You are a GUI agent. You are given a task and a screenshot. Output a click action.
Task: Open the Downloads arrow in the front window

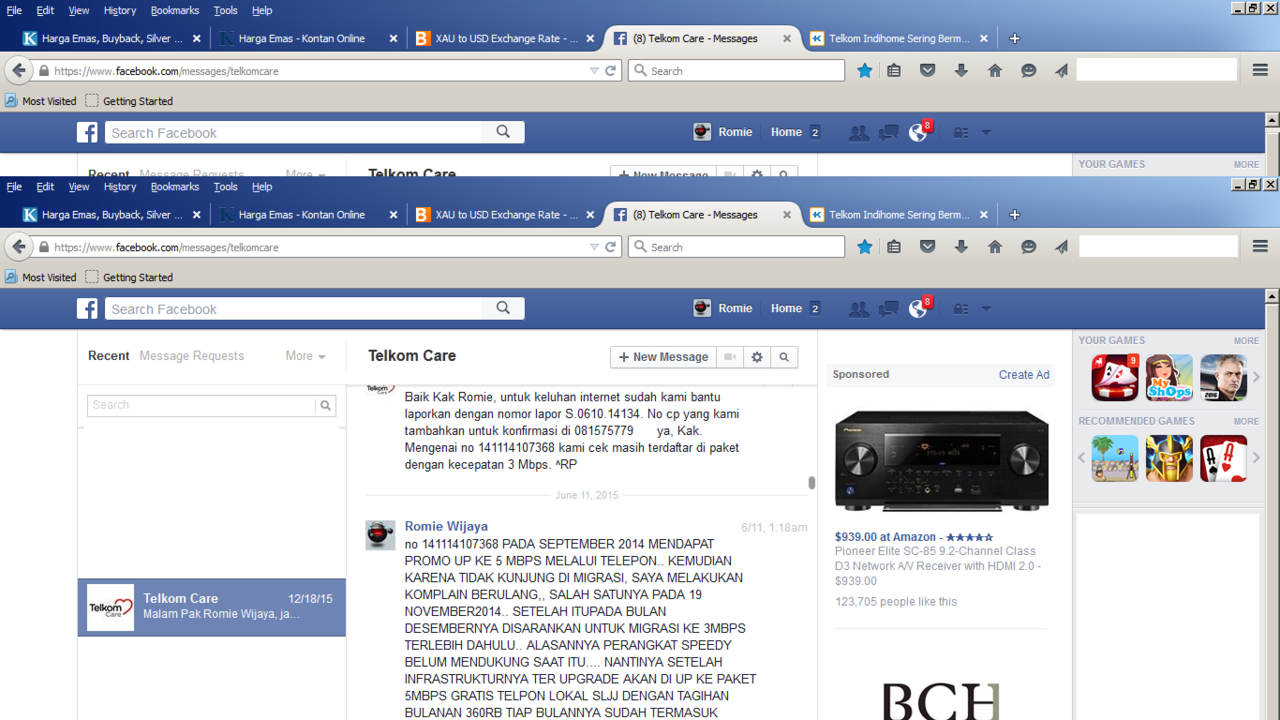(x=961, y=247)
